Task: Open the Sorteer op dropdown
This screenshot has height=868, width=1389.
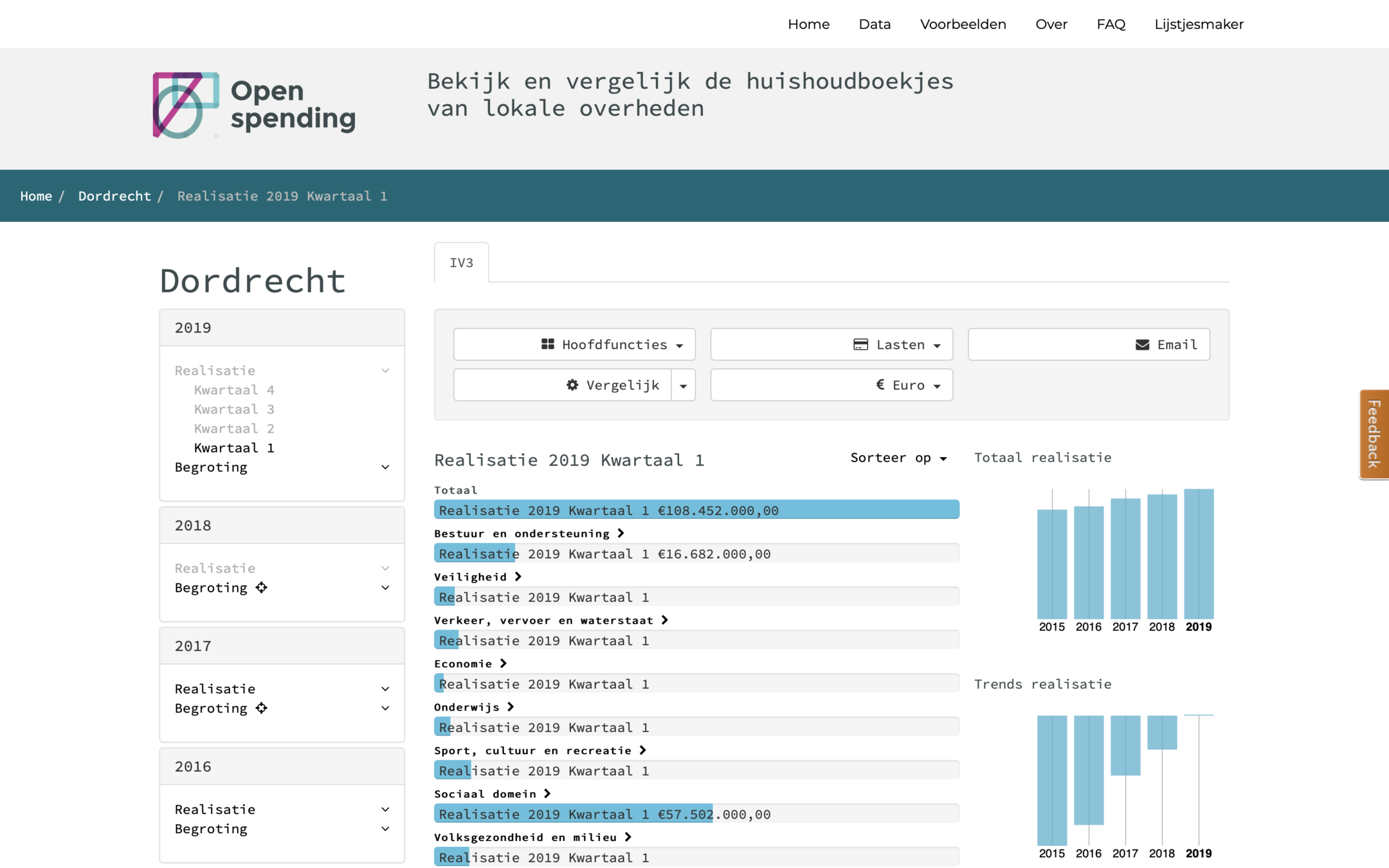Action: (898, 458)
